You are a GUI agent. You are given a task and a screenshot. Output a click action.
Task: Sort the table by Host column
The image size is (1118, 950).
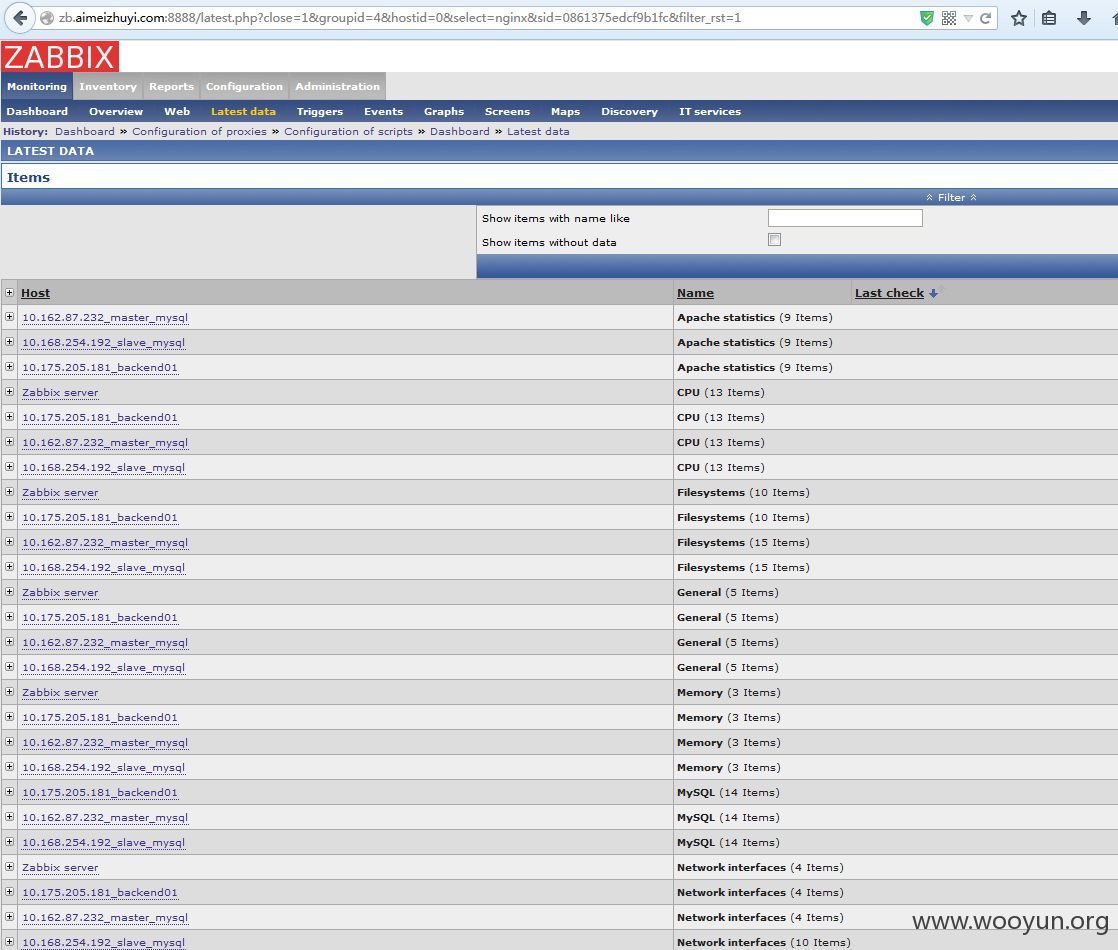point(35,293)
